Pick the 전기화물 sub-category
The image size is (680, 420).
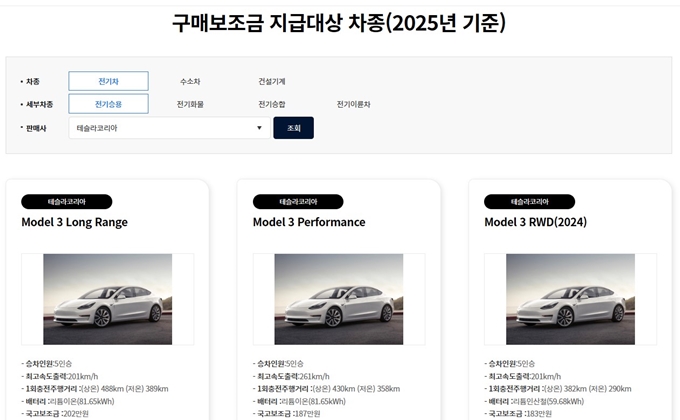[x=190, y=104]
